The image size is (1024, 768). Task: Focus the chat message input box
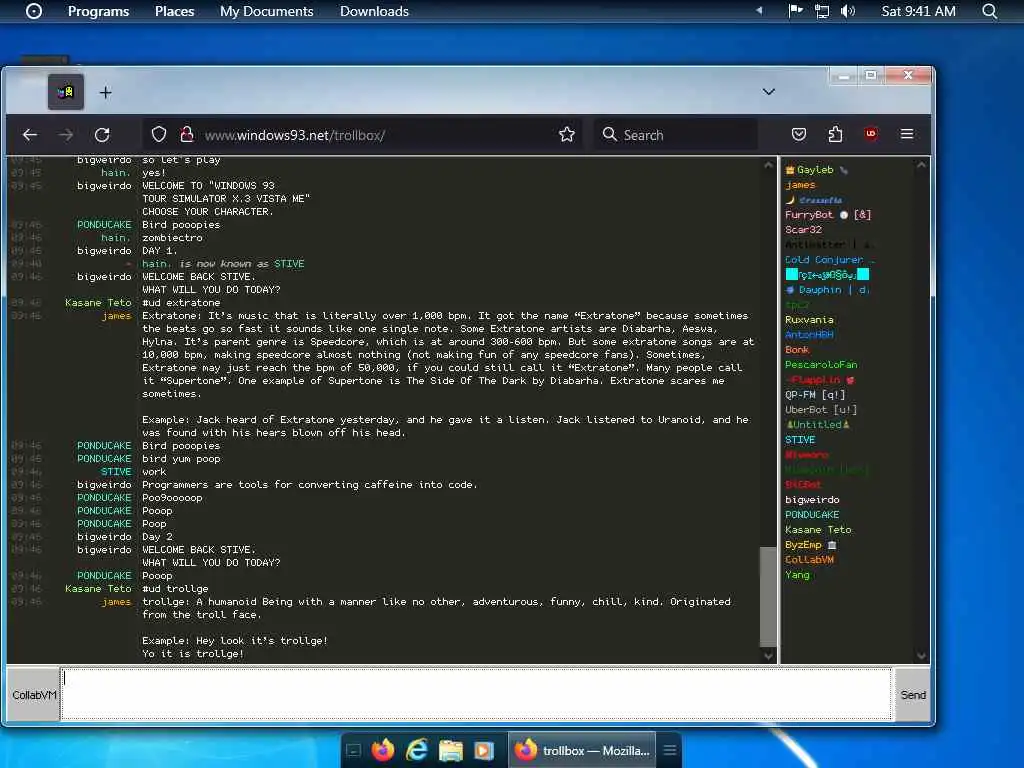476,694
